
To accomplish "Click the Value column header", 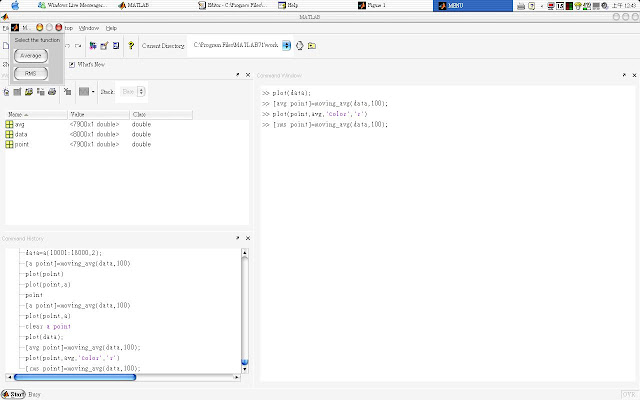I will (x=99, y=115).
